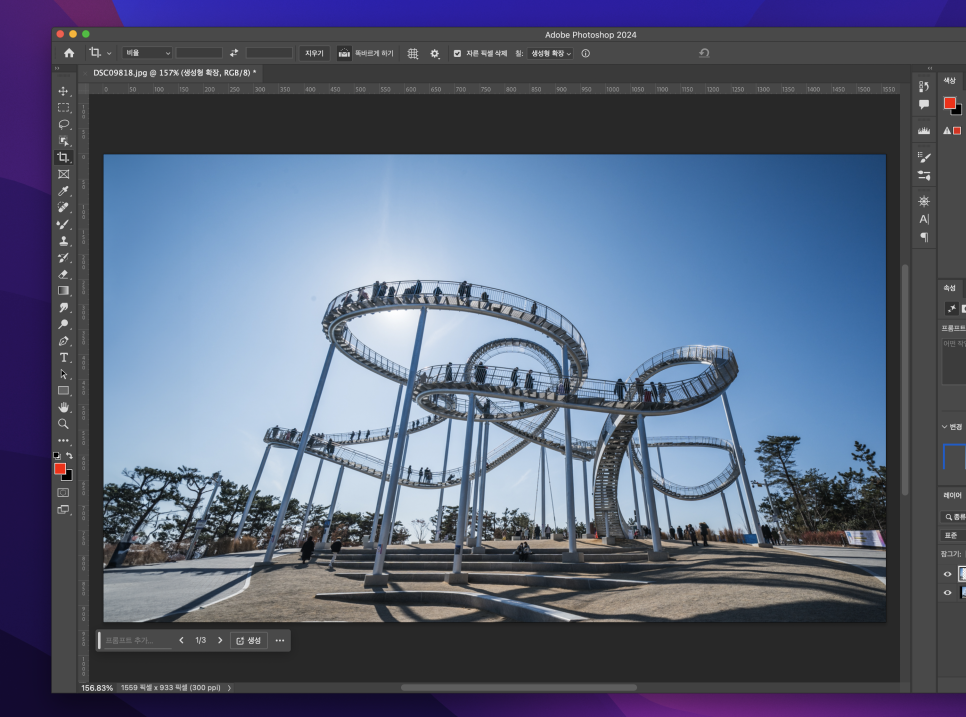This screenshot has height=717, width=966.
Task: Open the History panel icon
Action: (x=923, y=87)
